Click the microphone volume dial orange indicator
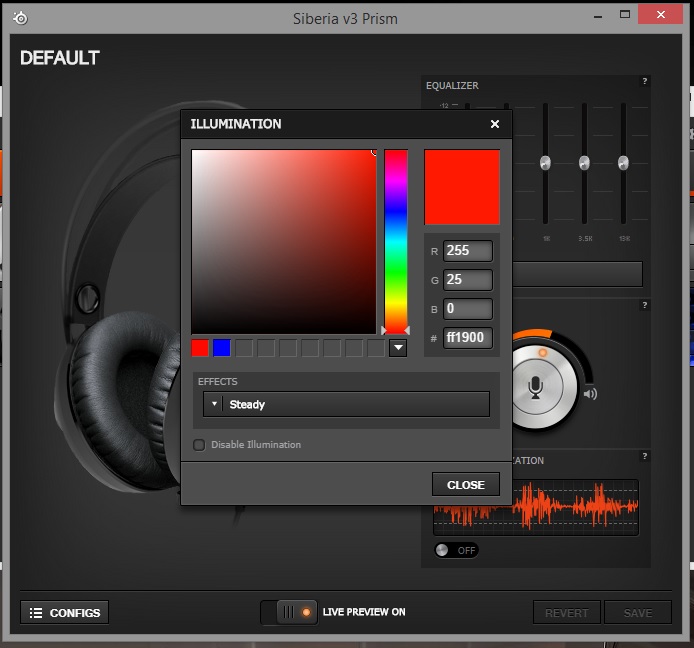 click(543, 353)
